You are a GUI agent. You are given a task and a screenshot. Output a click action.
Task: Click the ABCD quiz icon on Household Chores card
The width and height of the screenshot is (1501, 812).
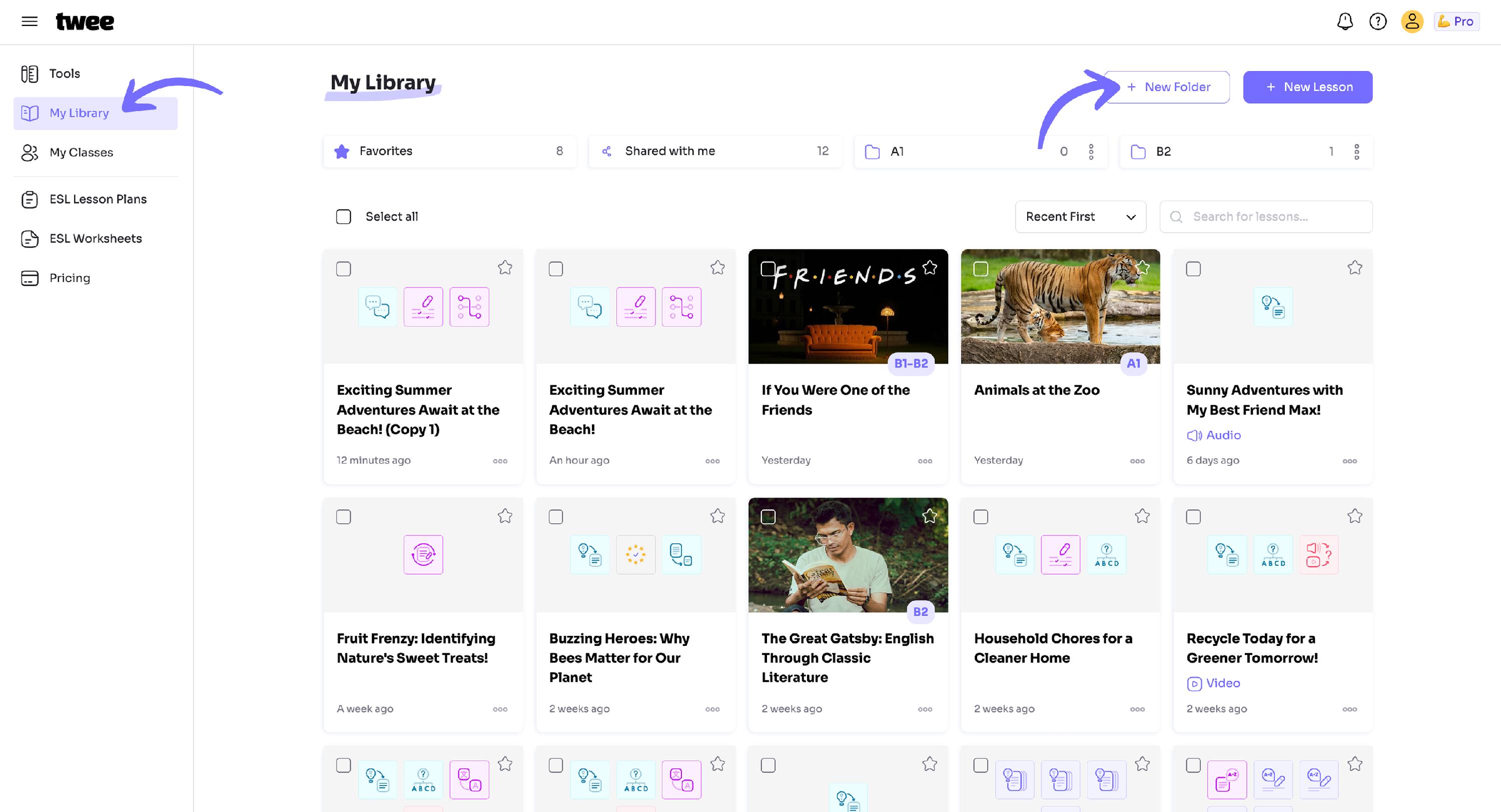(x=1107, y=555)
